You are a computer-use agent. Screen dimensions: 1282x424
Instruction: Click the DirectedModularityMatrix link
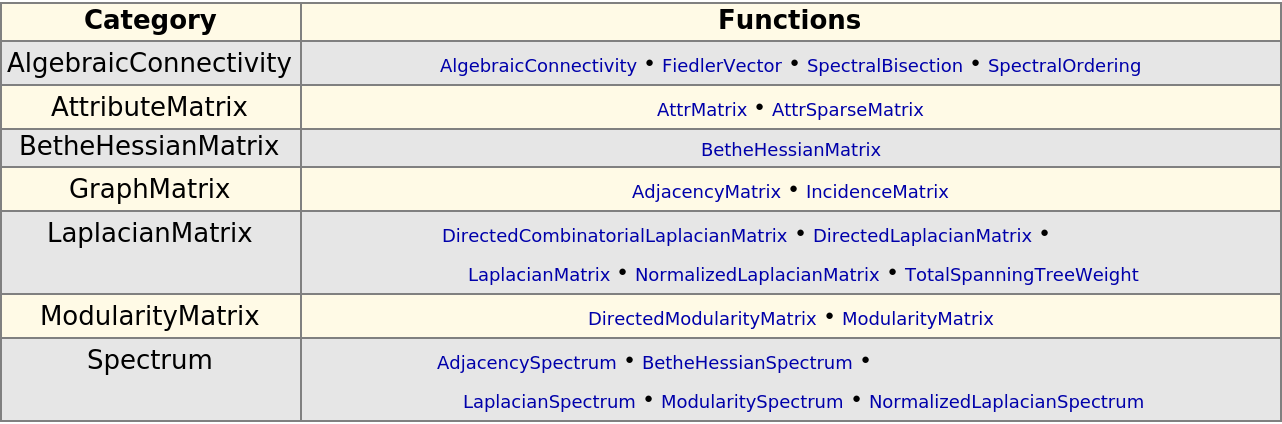coord(702,320)
